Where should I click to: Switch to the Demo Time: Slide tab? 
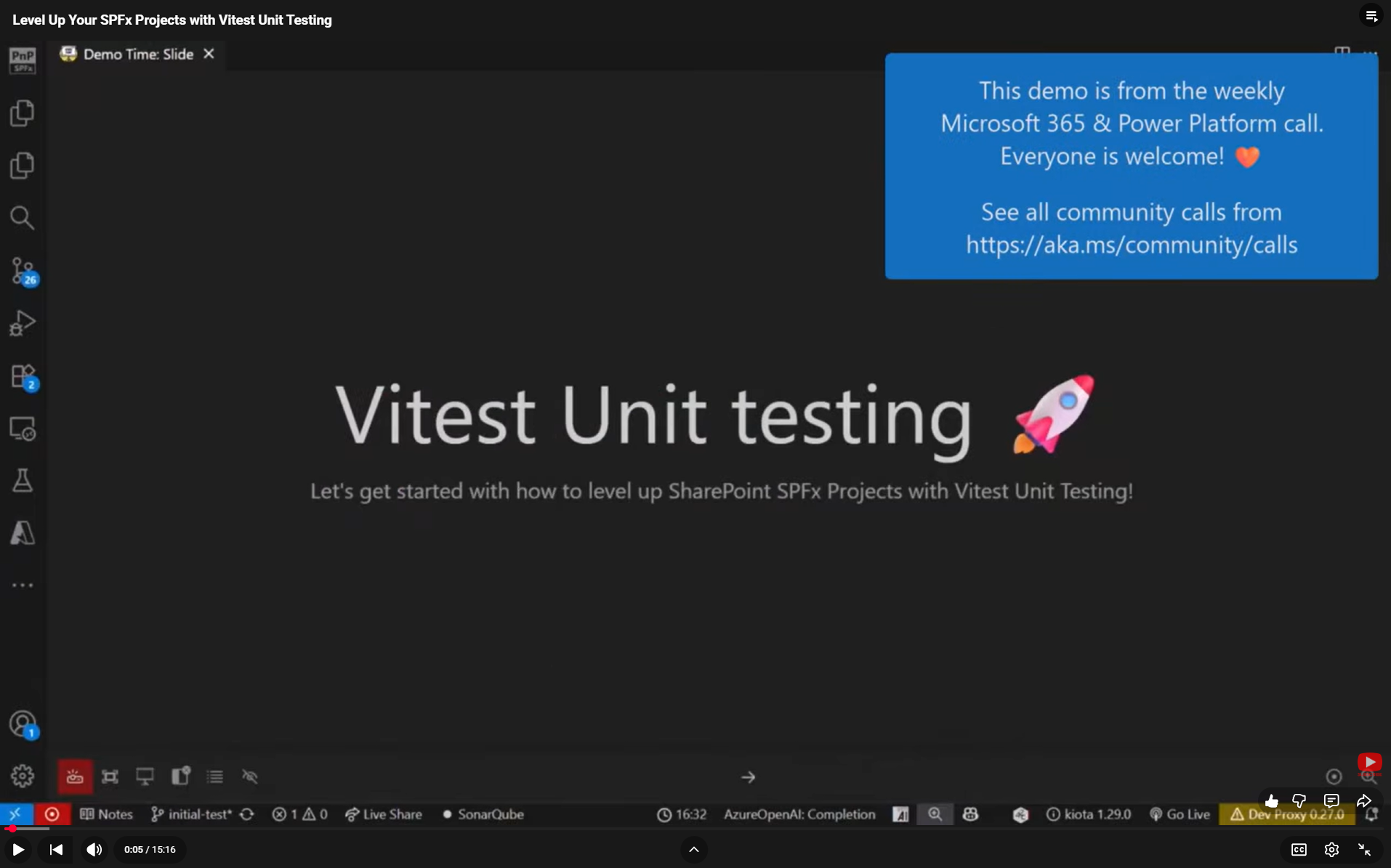135,54
